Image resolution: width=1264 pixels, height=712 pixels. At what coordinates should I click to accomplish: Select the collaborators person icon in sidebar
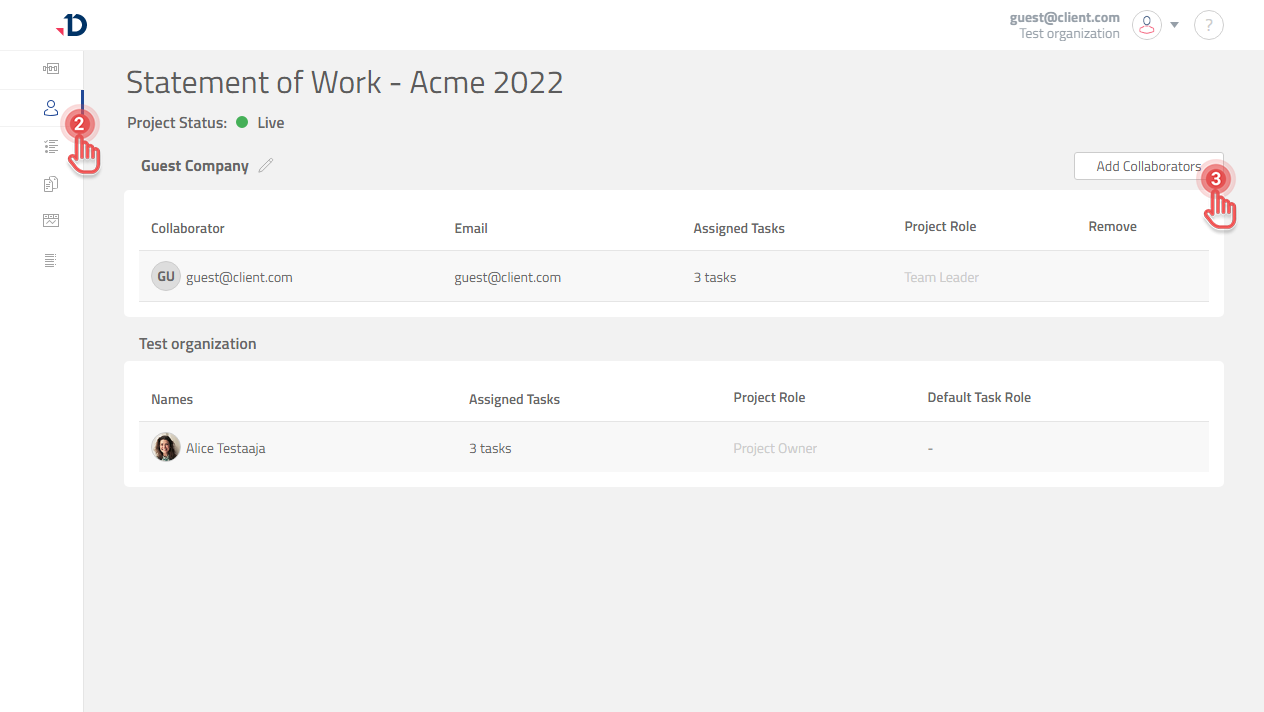point(51,108)
